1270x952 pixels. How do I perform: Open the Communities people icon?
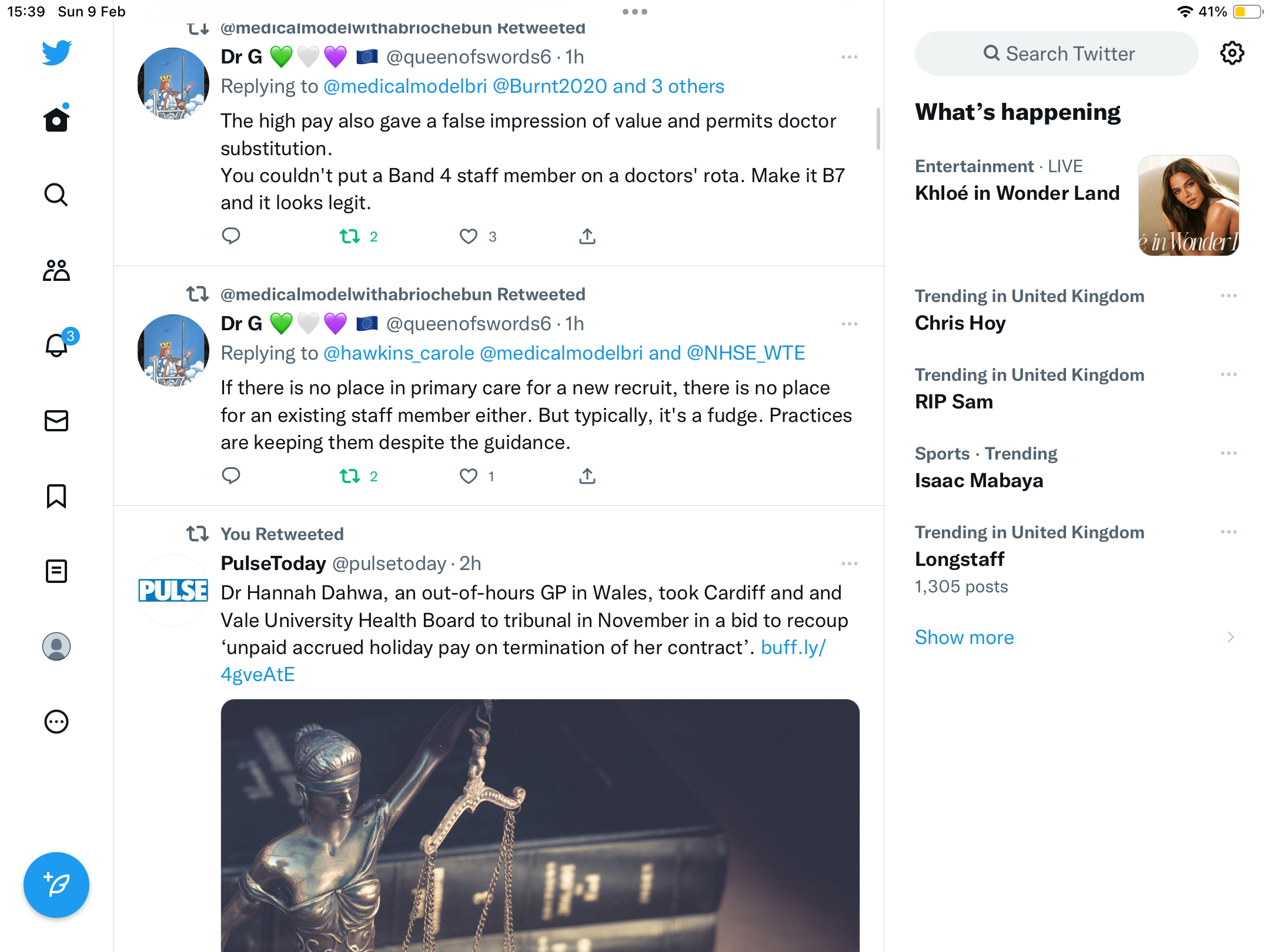pos(56,270)
